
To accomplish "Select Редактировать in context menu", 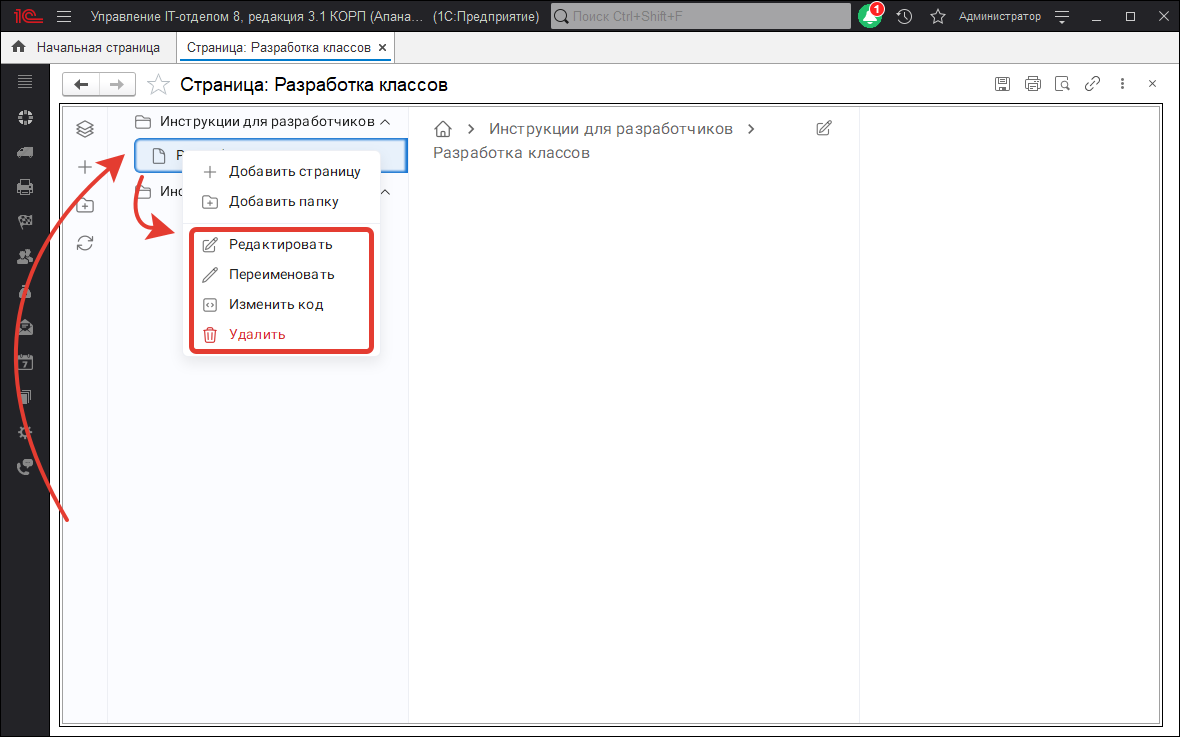I will [280, 244].
